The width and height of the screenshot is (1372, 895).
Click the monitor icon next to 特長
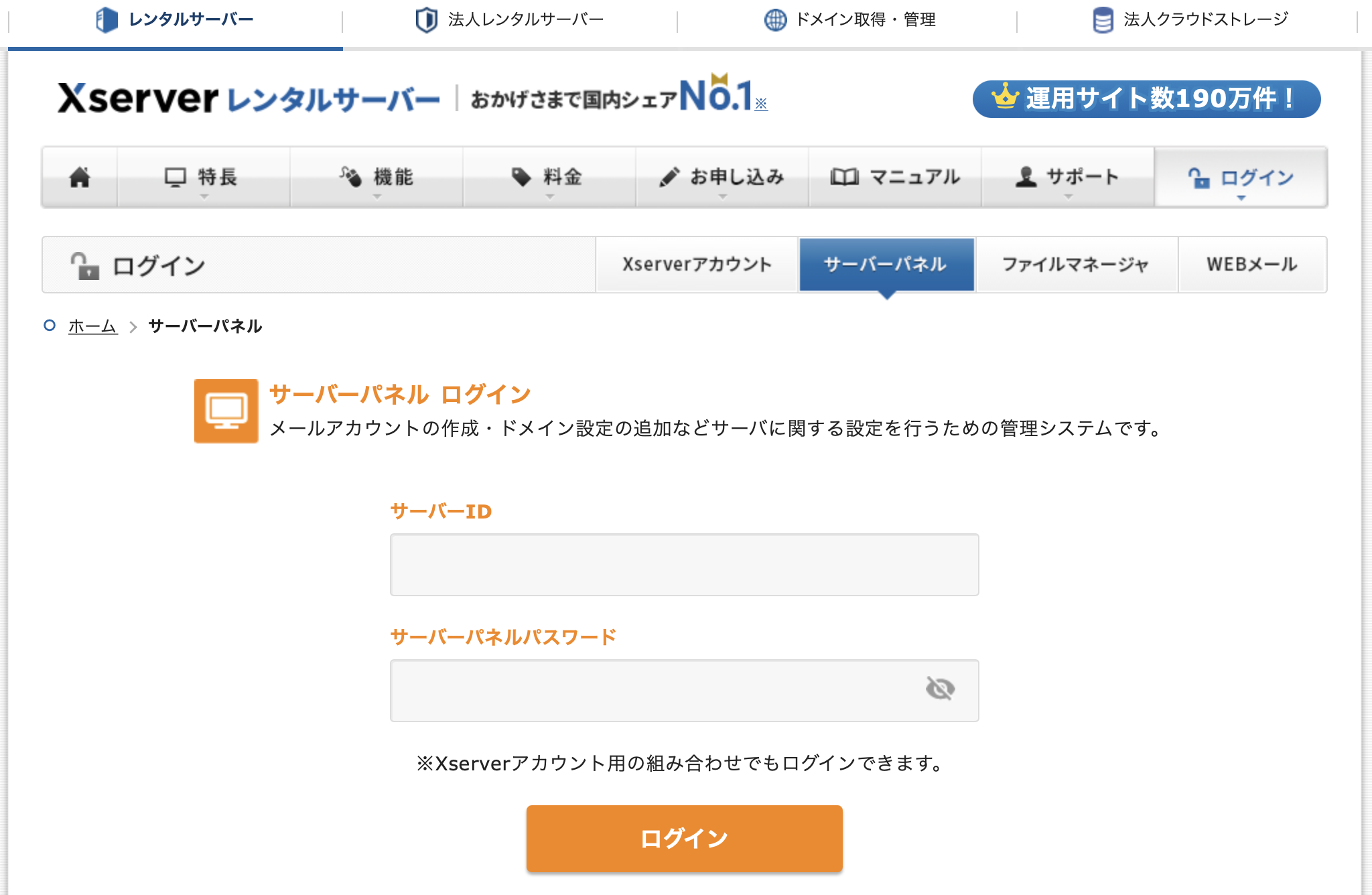(x=176, y=177)
